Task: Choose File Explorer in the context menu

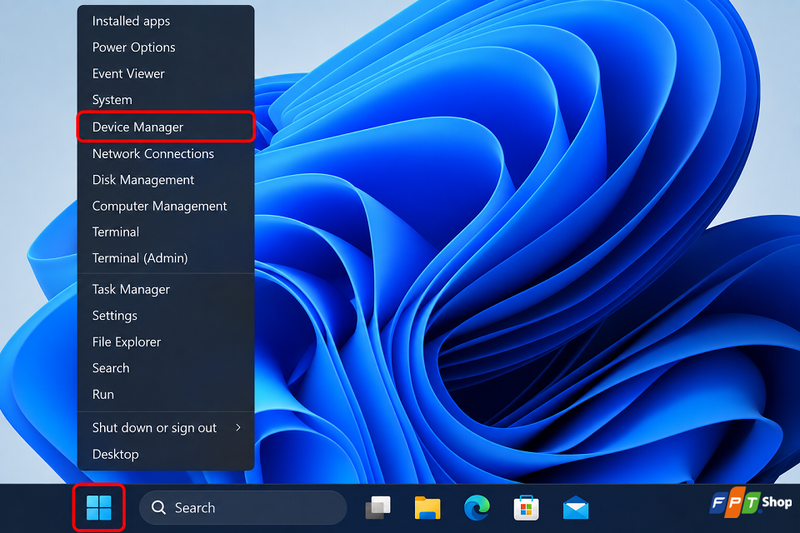Action: click(x=166, y=342)
